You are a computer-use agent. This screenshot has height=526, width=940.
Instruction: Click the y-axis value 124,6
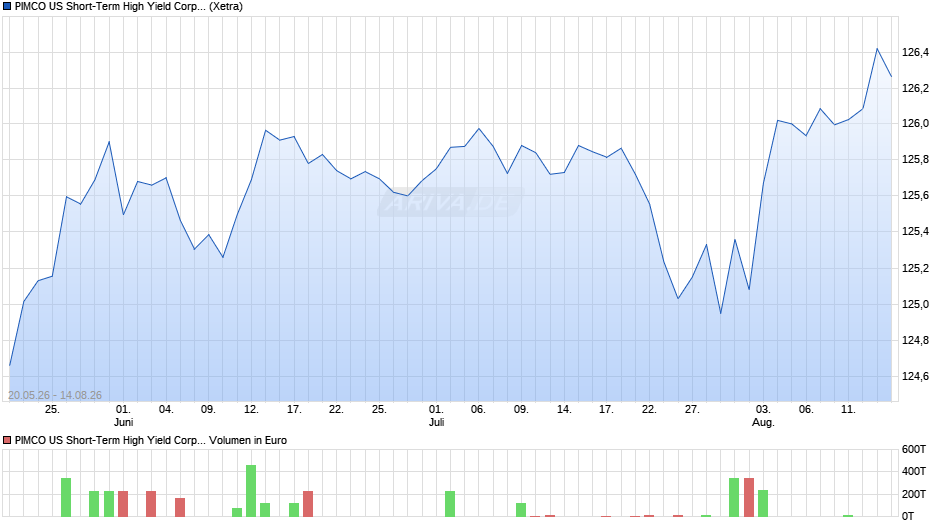(x=915, y=377)
